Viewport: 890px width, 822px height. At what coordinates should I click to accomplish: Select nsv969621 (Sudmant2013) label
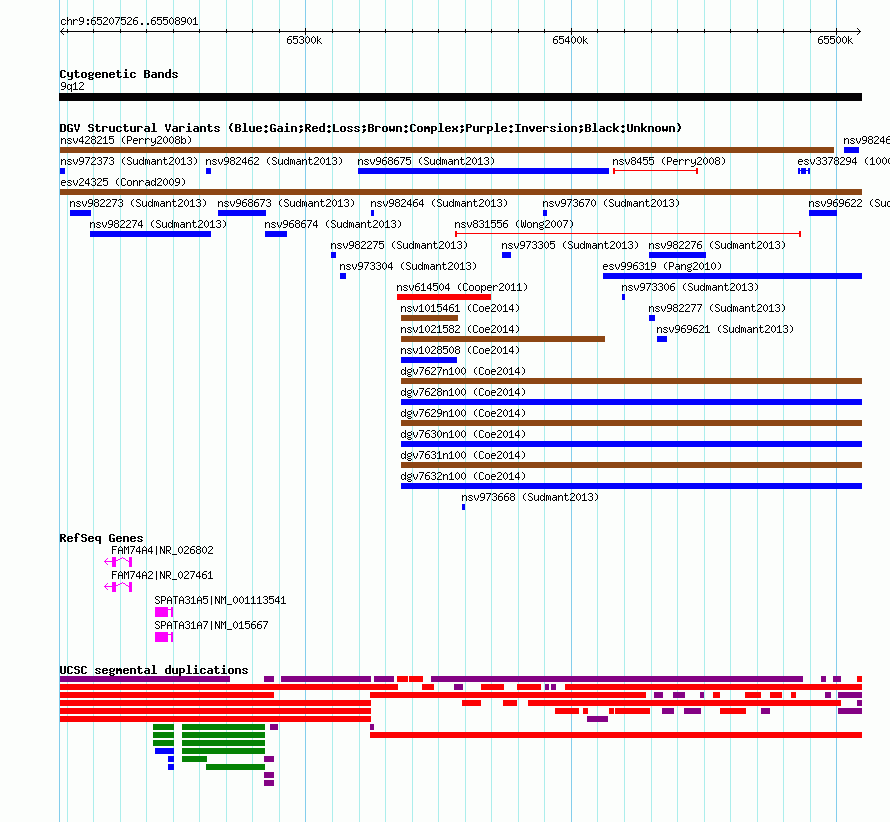point(725,329)
